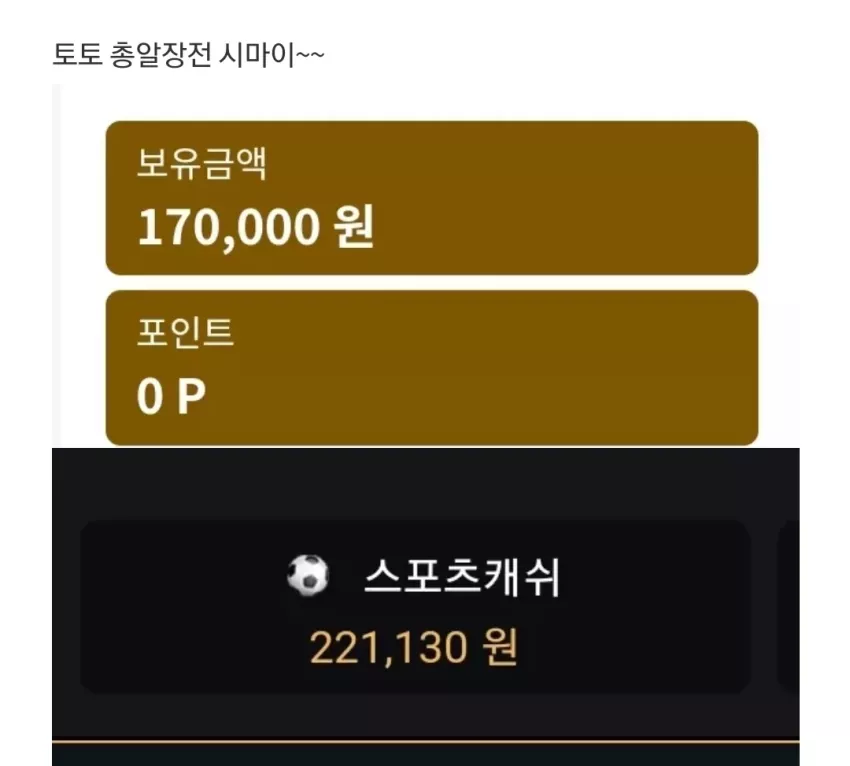Click the digit 0 in the 포인트 card
The image size is (850, 766).
150,396
